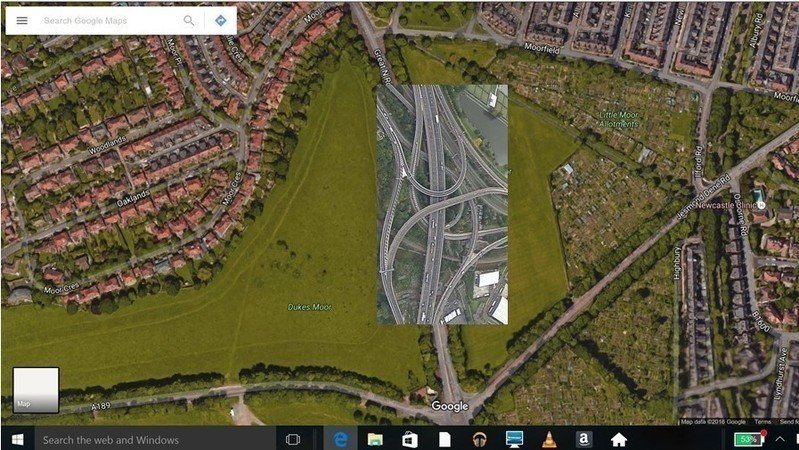
Task: Click inside the Search Google Maps field
Action: click(105, 20)
